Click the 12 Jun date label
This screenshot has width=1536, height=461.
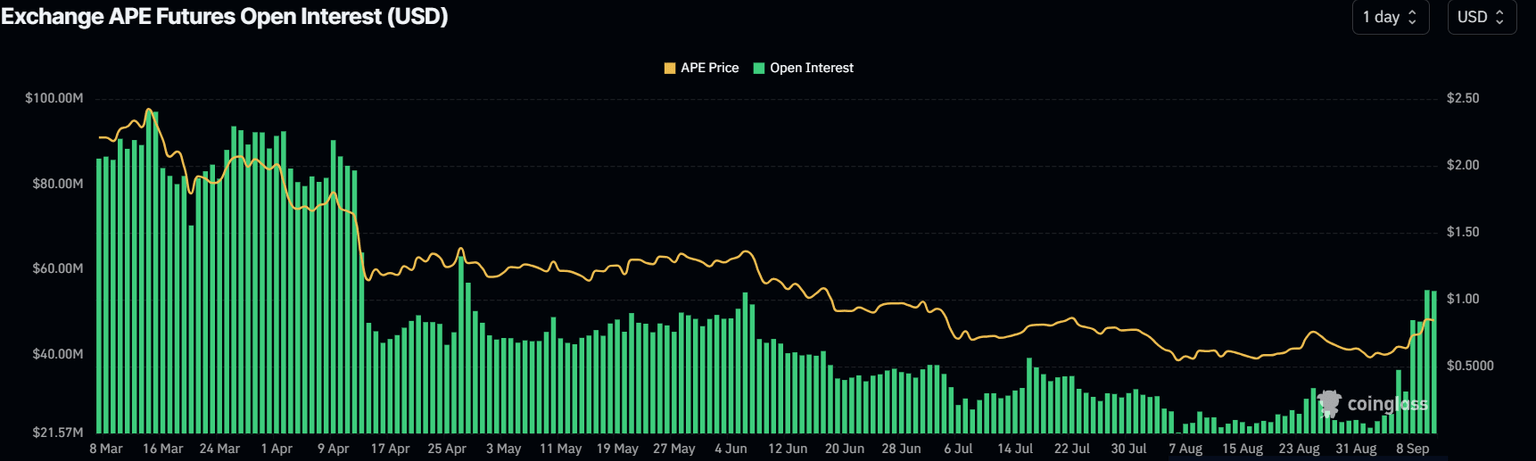click(786, 449)
